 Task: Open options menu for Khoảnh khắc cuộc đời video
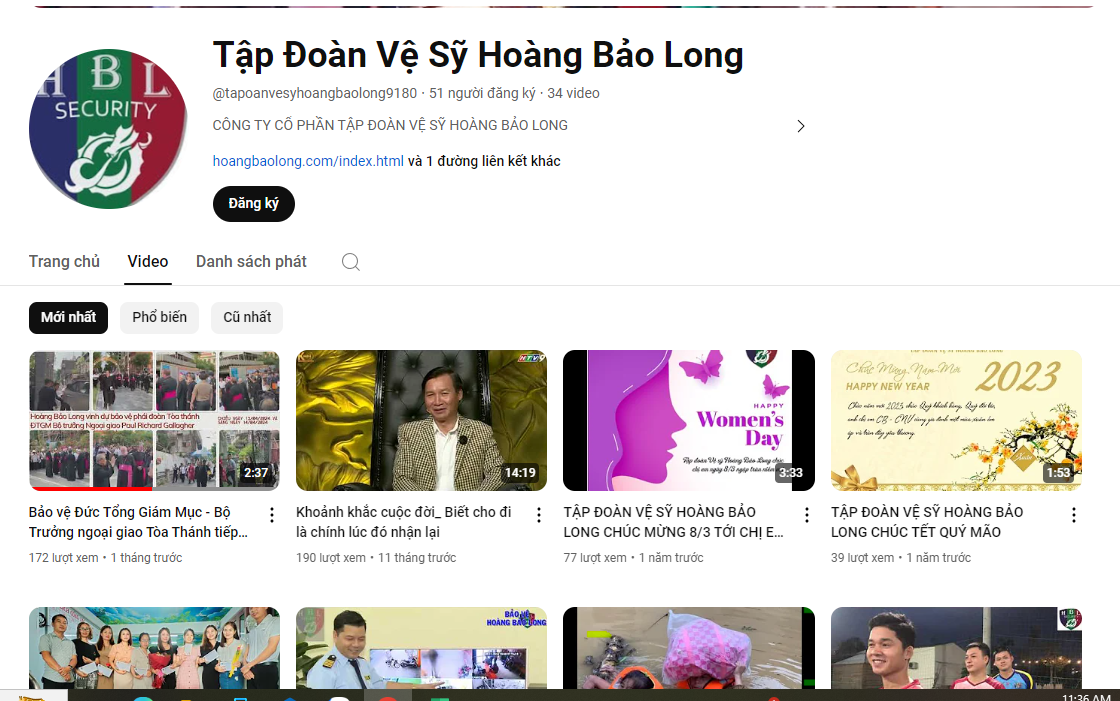pyautogui.click(x=539, y=515)
